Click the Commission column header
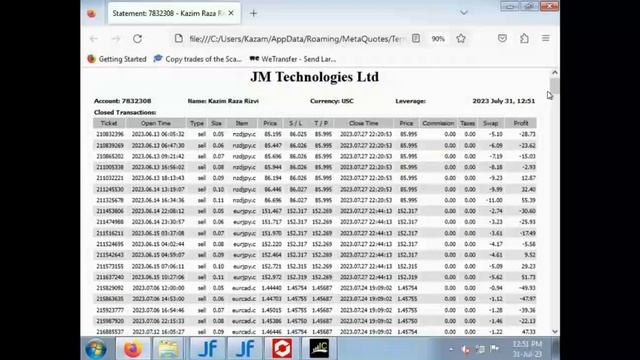Image resolution: width=640 pixels, height=360 pixels. pos(438,123)
